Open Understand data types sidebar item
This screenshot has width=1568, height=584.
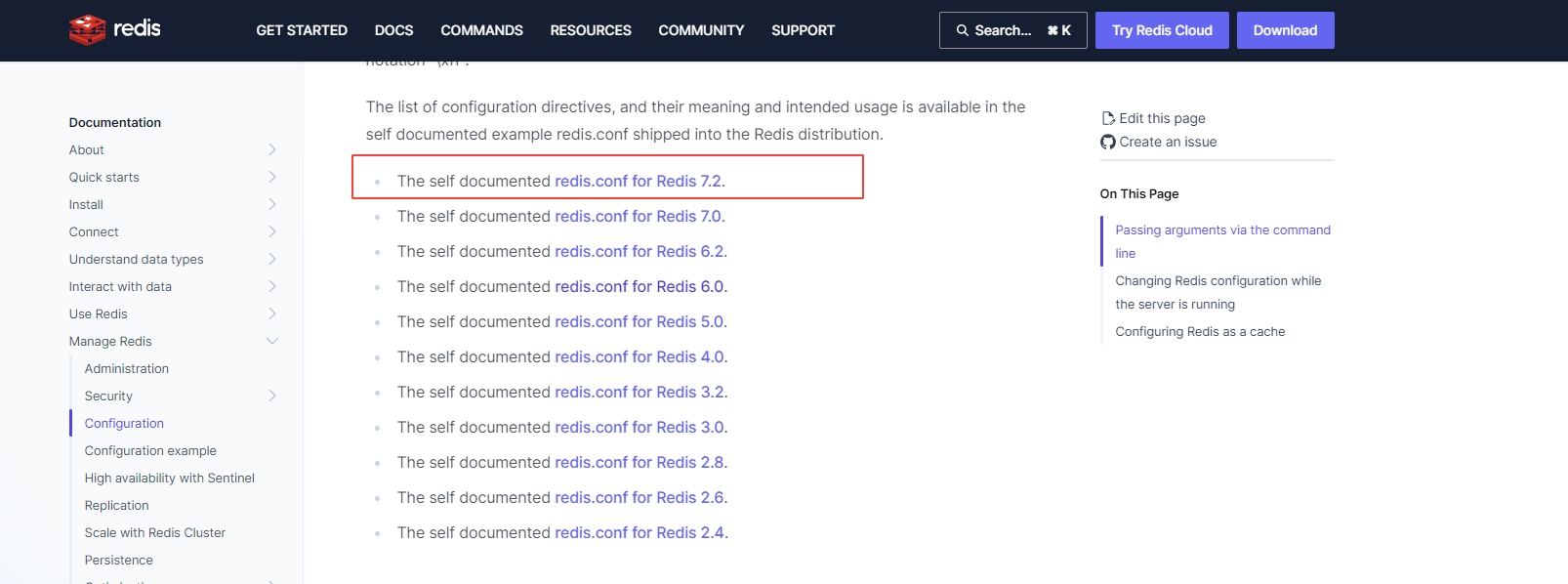(136, 259)
